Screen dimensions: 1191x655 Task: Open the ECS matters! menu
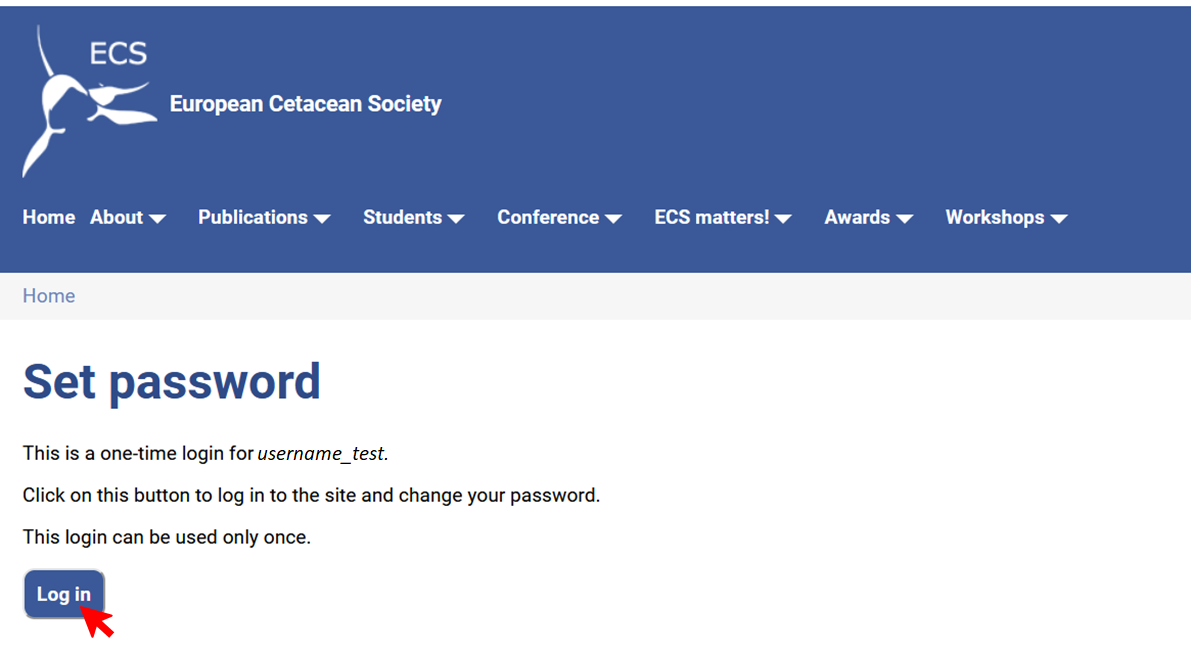[x=712, y=217]
